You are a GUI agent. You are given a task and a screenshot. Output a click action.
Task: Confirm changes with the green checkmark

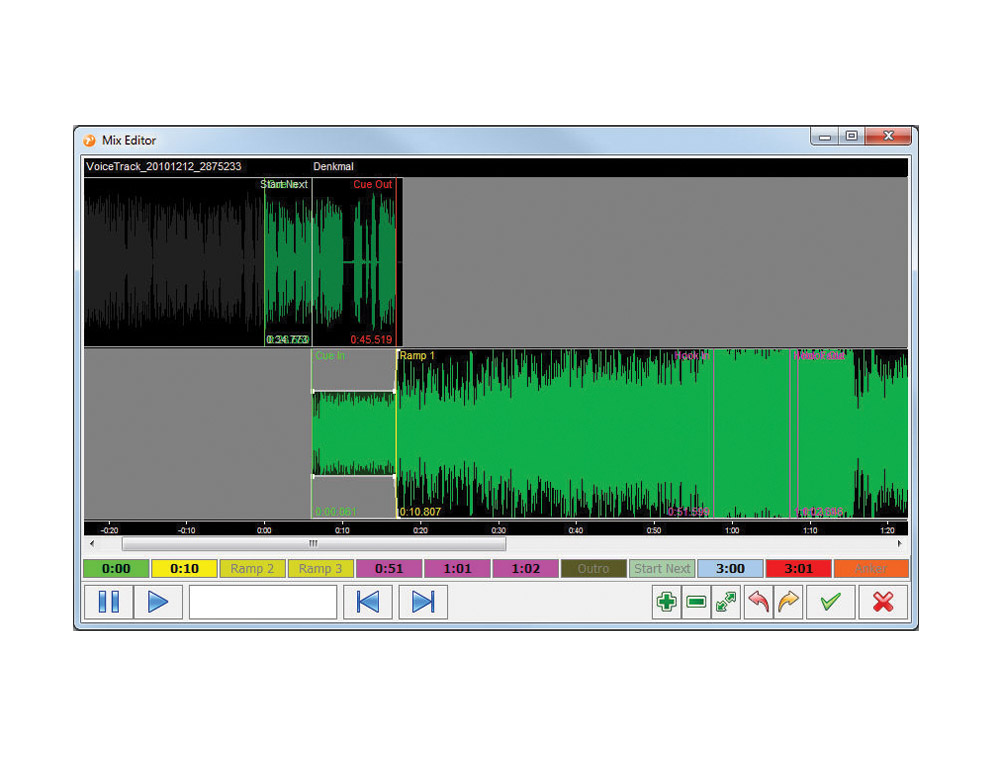click(830, 602)
